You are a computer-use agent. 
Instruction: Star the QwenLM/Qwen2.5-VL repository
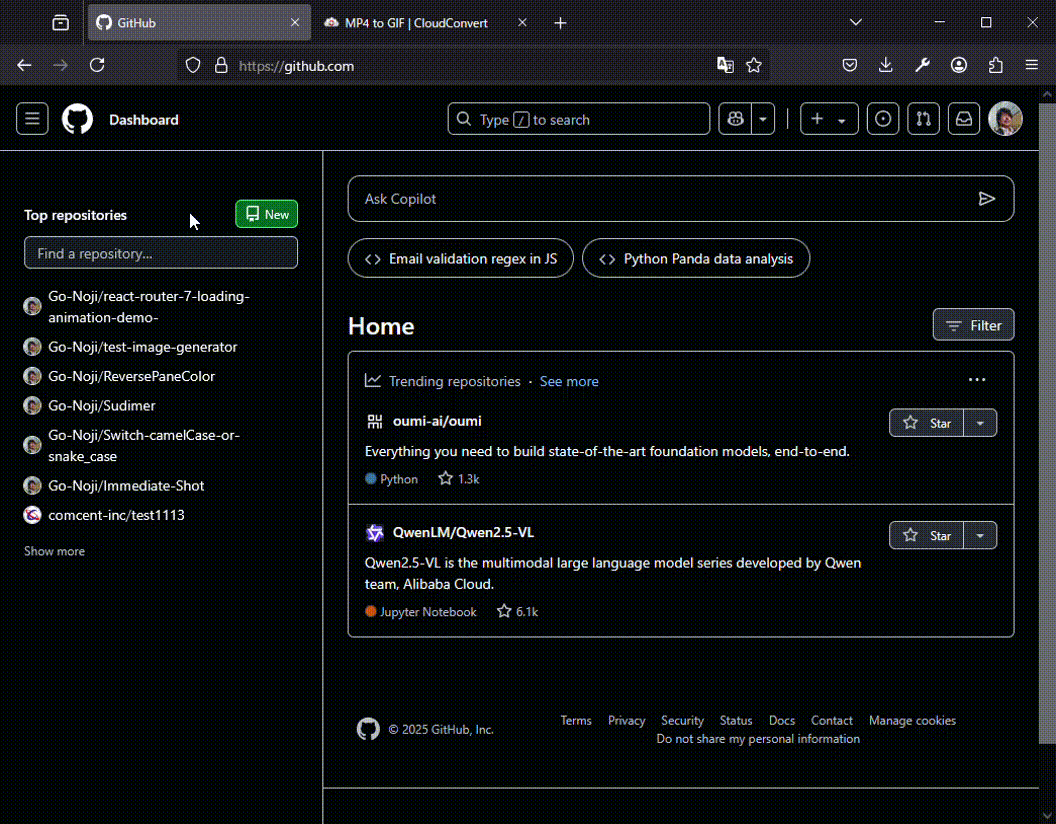coord(927,535)
